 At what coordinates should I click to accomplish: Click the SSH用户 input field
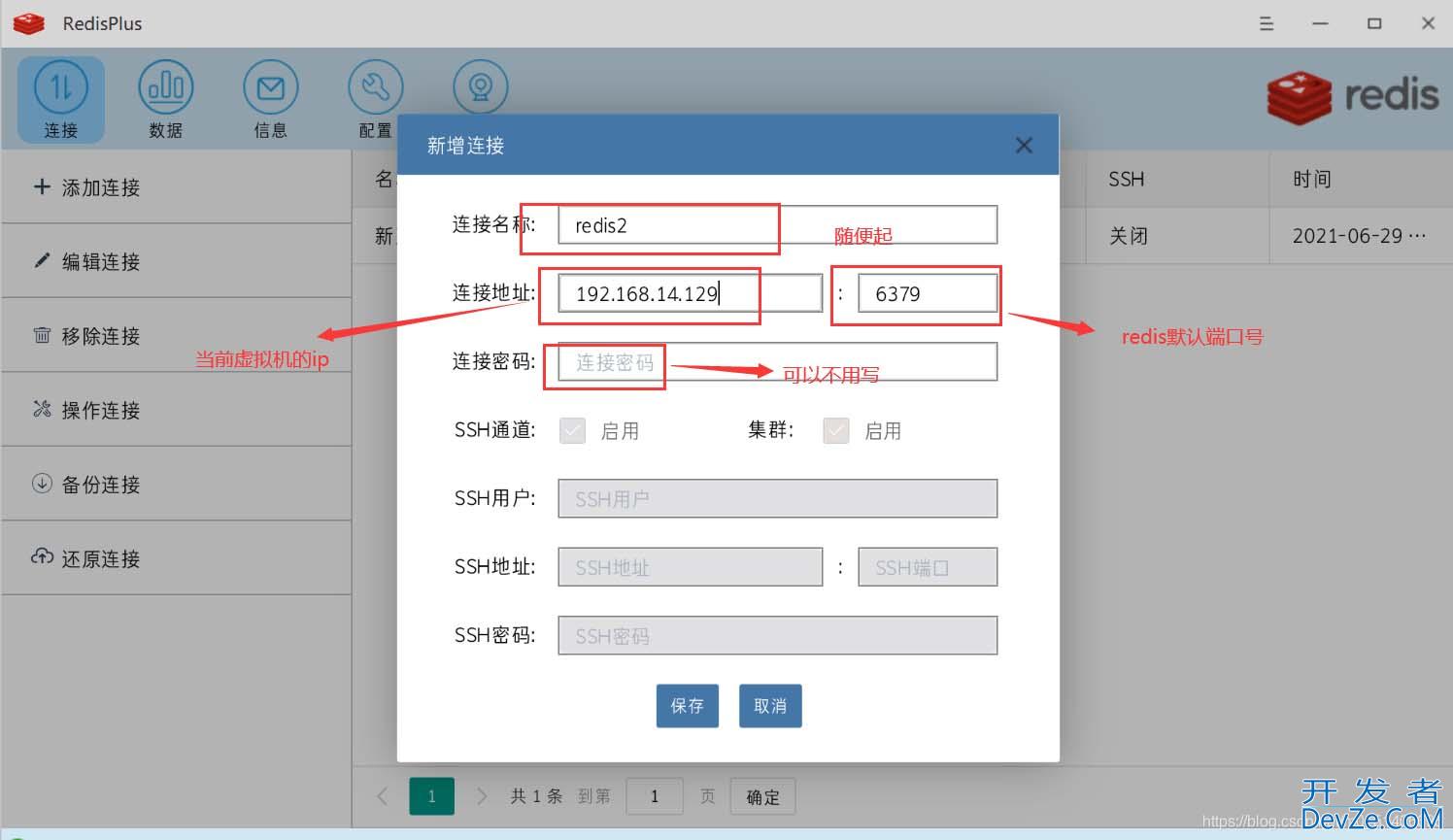778,499
